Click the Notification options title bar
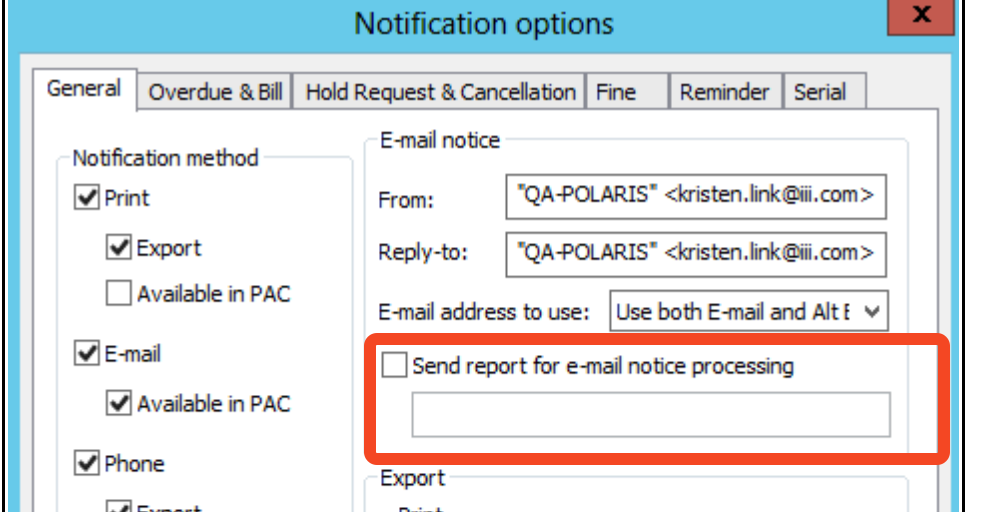Image resolution: width=992 pixels, height=512 pixels. point(484,23)
